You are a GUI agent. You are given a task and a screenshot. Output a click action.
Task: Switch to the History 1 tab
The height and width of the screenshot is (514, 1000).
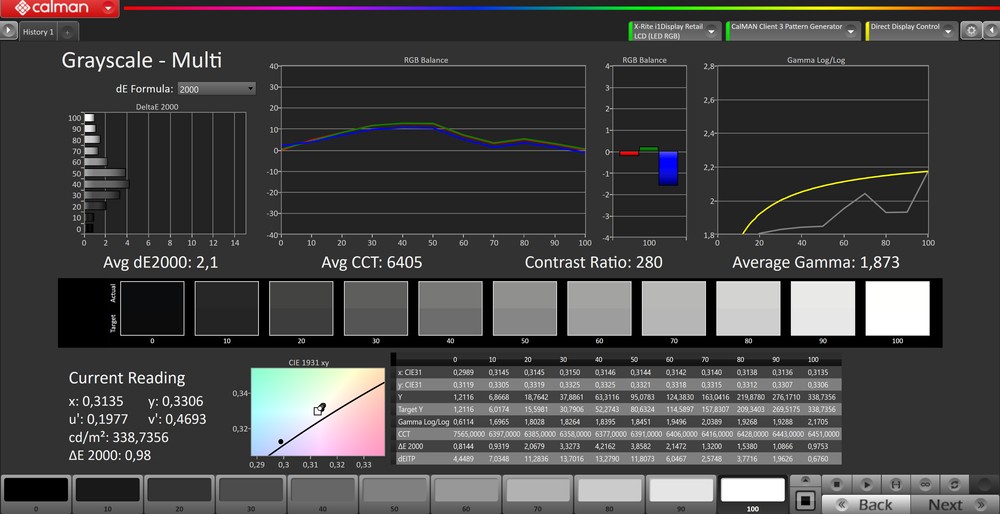pos(39,32)
